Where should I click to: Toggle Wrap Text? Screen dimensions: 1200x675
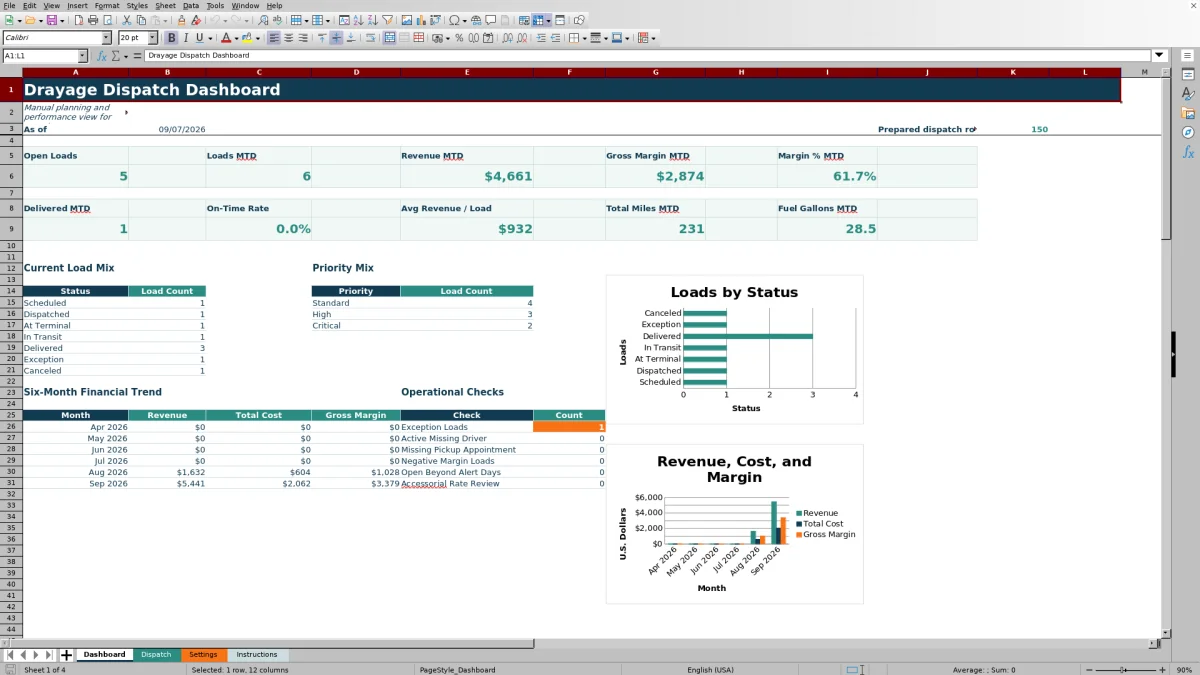[x=371, y=38]
